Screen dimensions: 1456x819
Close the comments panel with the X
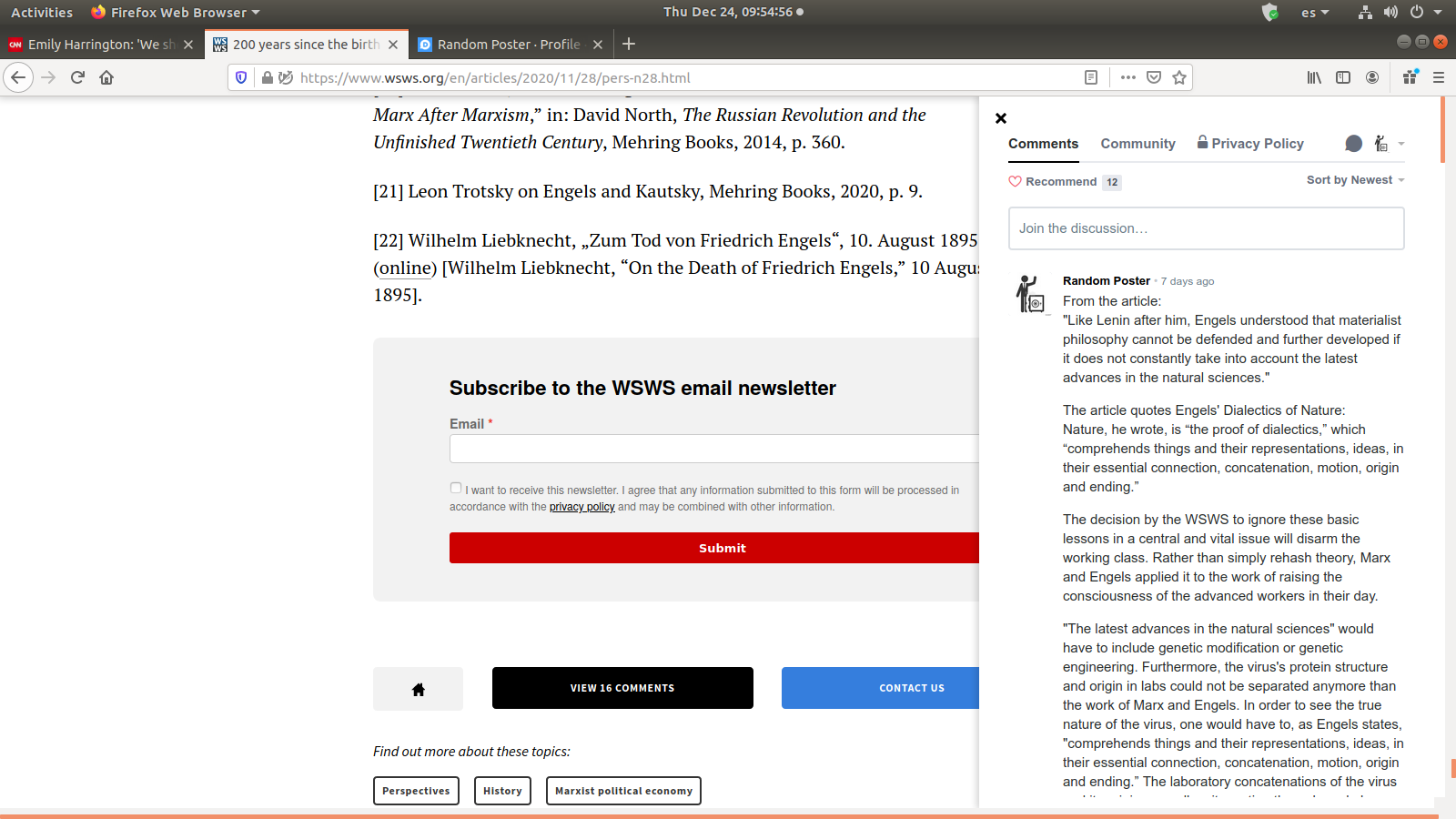point(1001,118)
